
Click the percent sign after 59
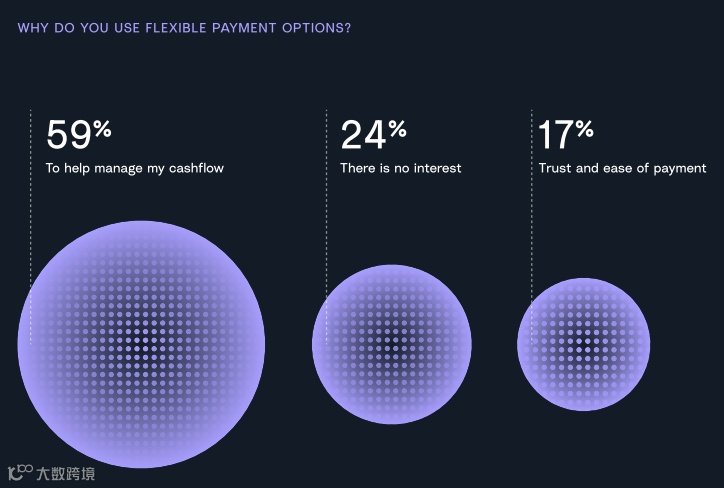click(x=102, y=129)
